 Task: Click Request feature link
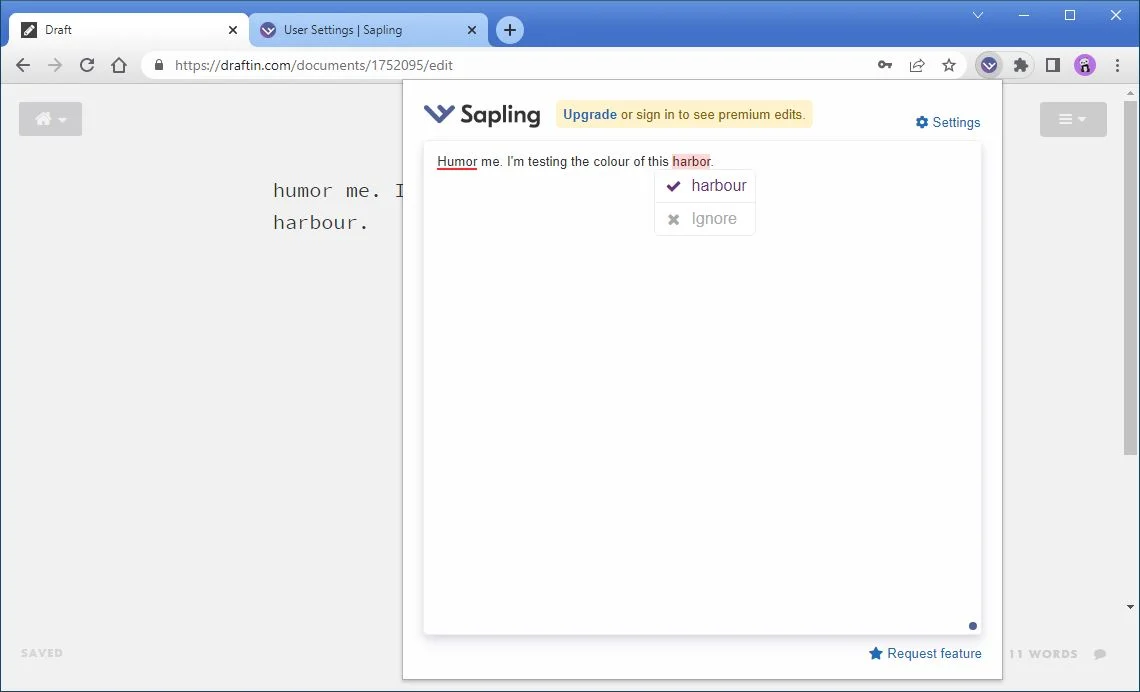926,653
